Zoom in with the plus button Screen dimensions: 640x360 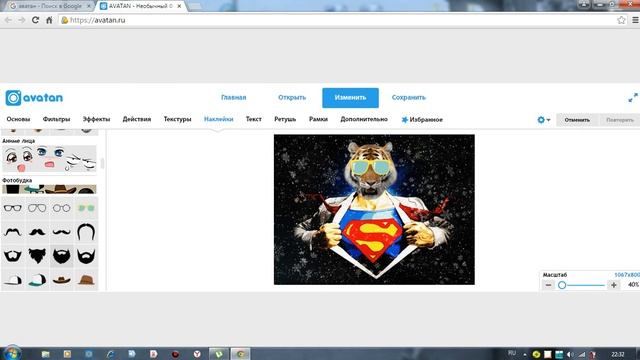(x=613, y=285)
